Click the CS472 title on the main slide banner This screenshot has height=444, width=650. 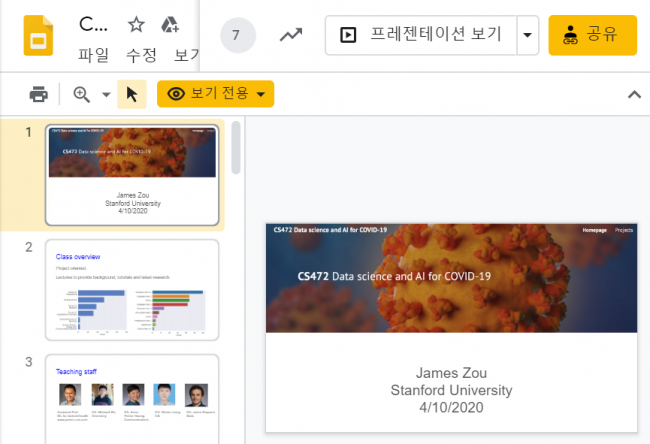coord(394,276)
